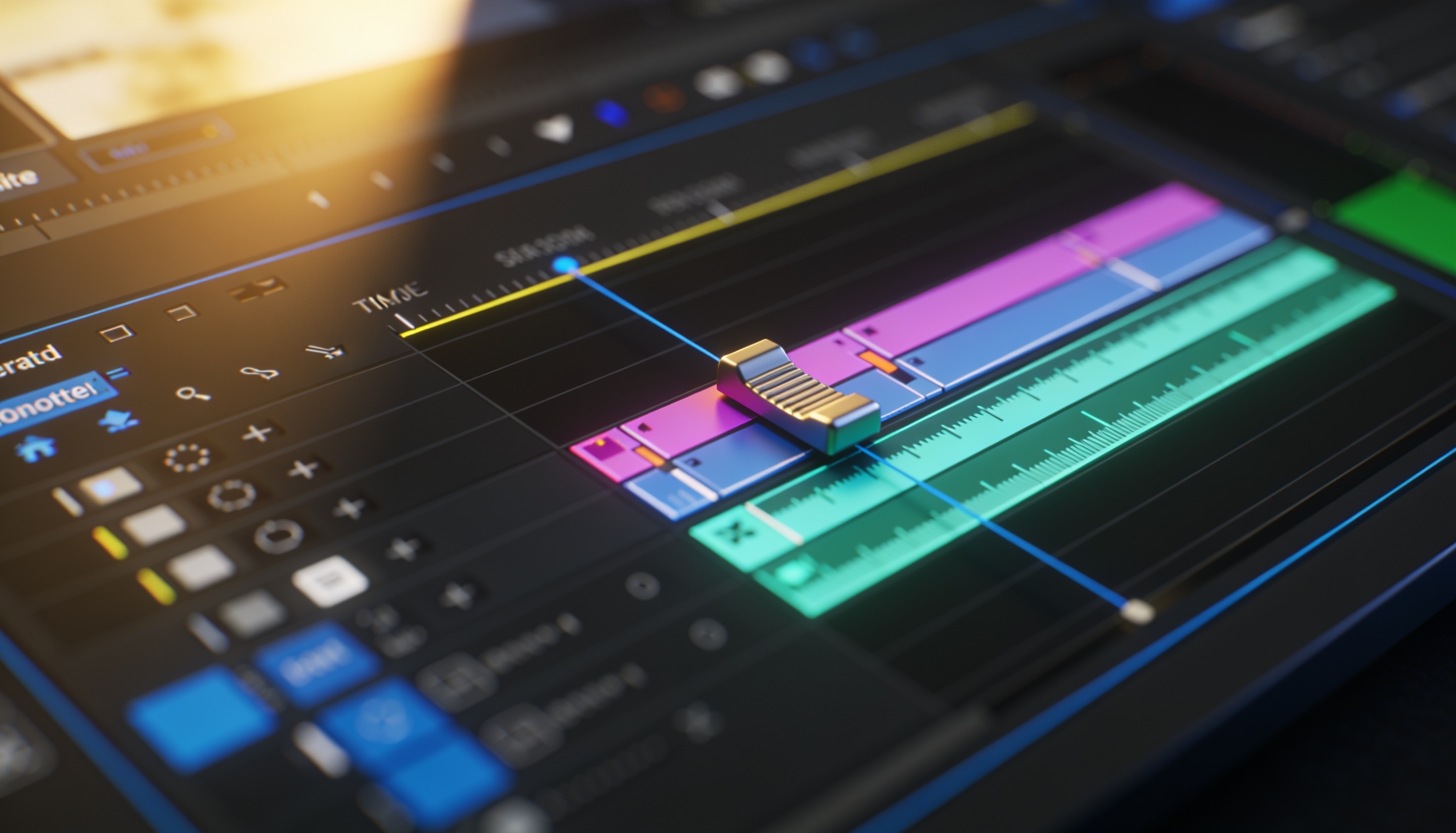The image size is (1456, 833).
Task: Click the blue import arrow icon
Action: click(119, 421)
